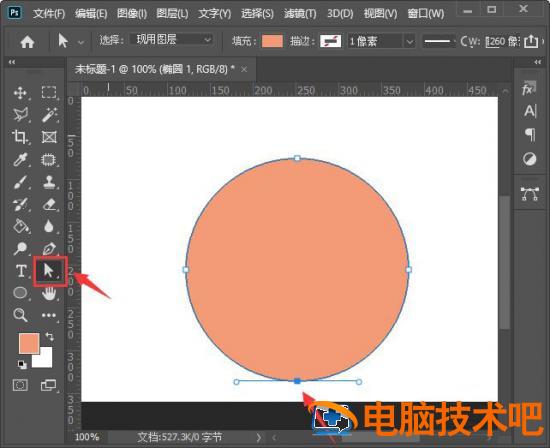This screenshot has height=448, width=550.
Task: Open the tool preset picker arrow
Action: click(x=81, y=42)
